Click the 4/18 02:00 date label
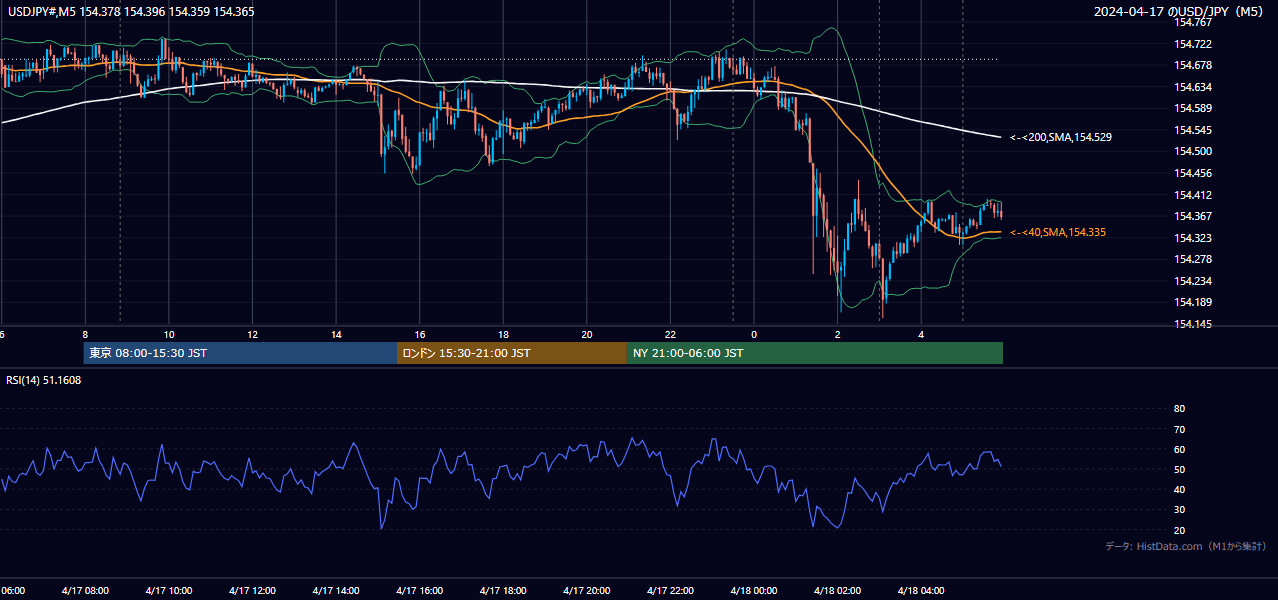Image resolution: width=1278 pixels, height=600 pixels. click(837, 590)
